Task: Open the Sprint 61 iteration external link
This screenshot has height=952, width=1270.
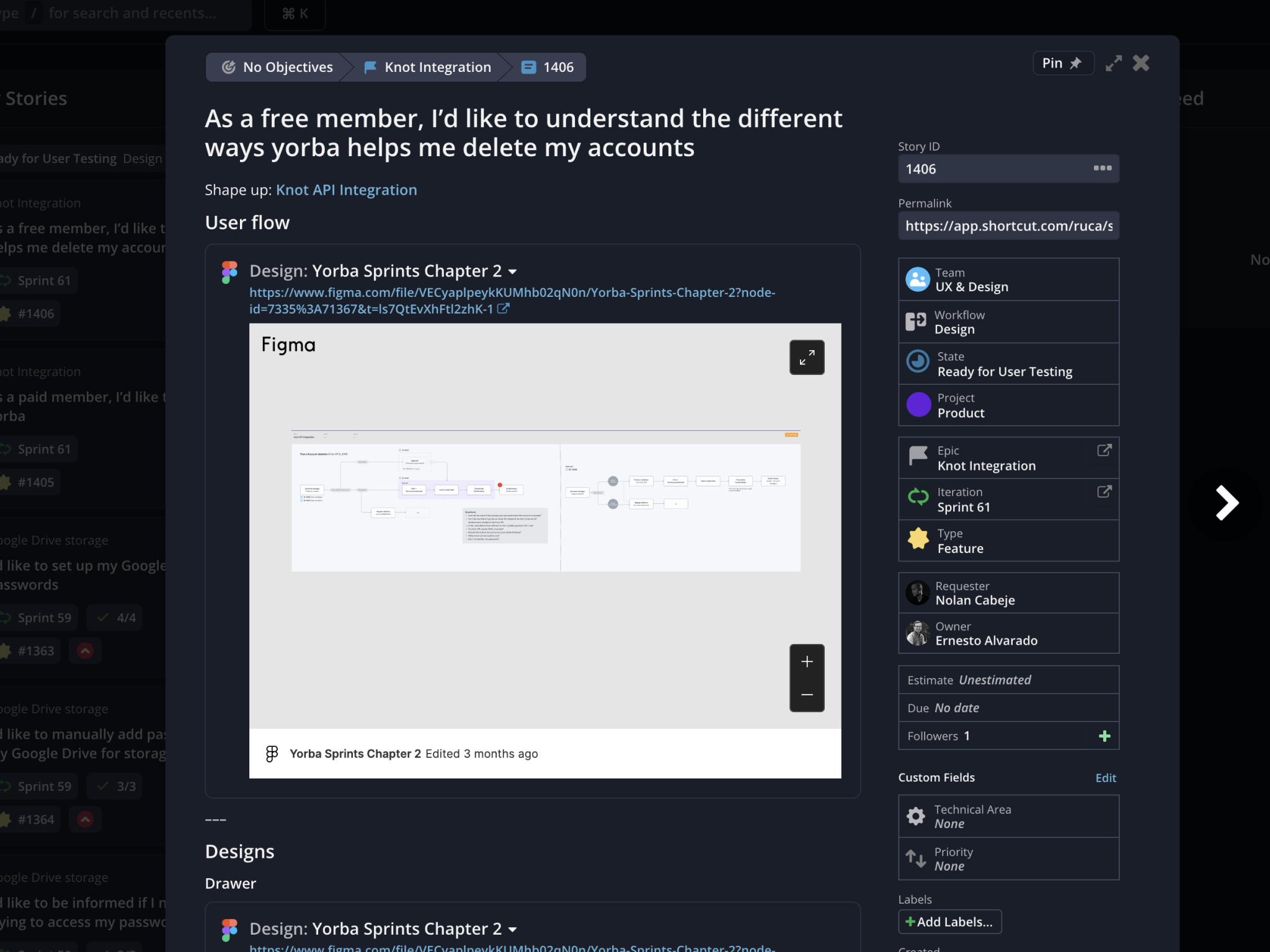Action: 1104,492
